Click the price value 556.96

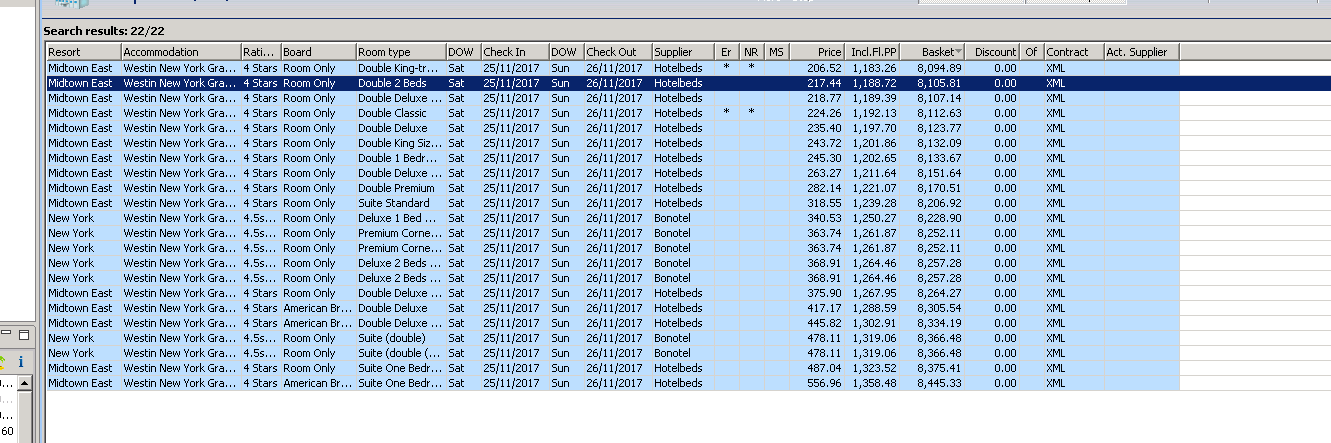[x=824, y=383]
